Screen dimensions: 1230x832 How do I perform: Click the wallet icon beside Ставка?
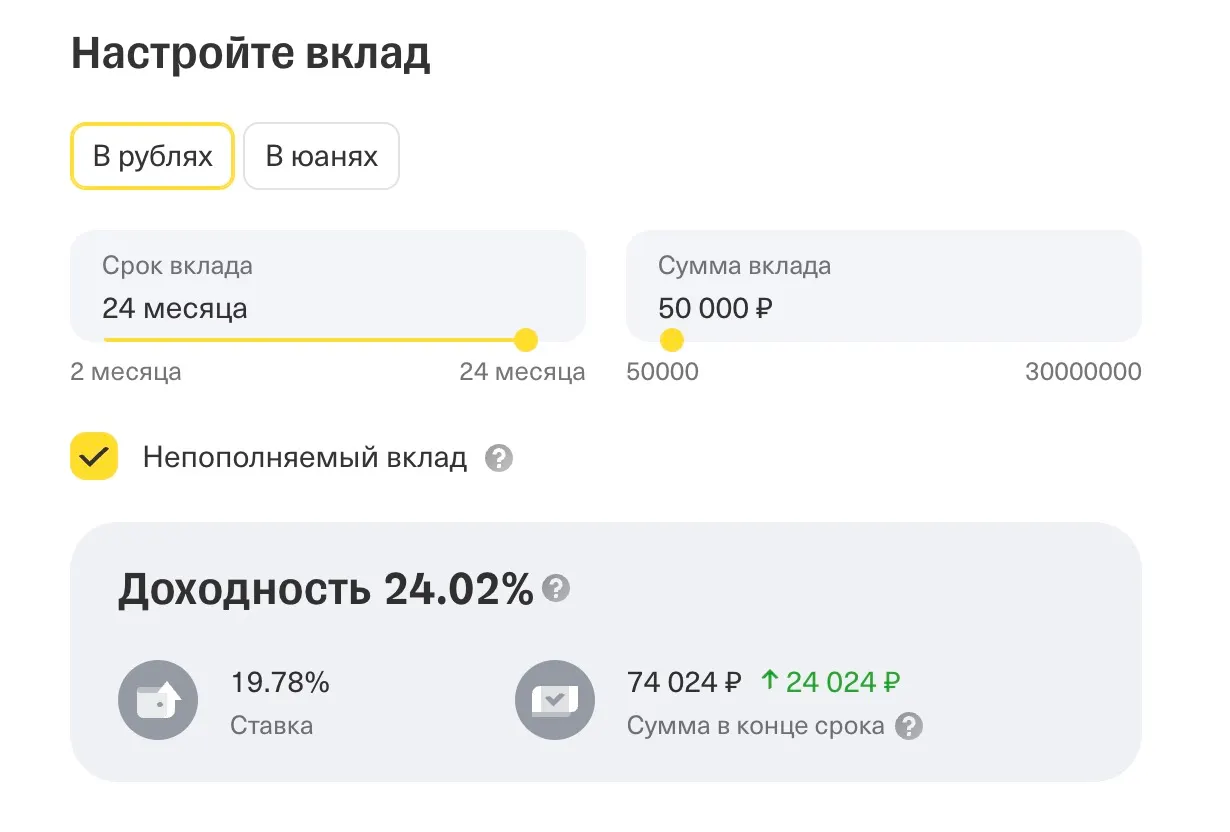[x=158, y=701]
